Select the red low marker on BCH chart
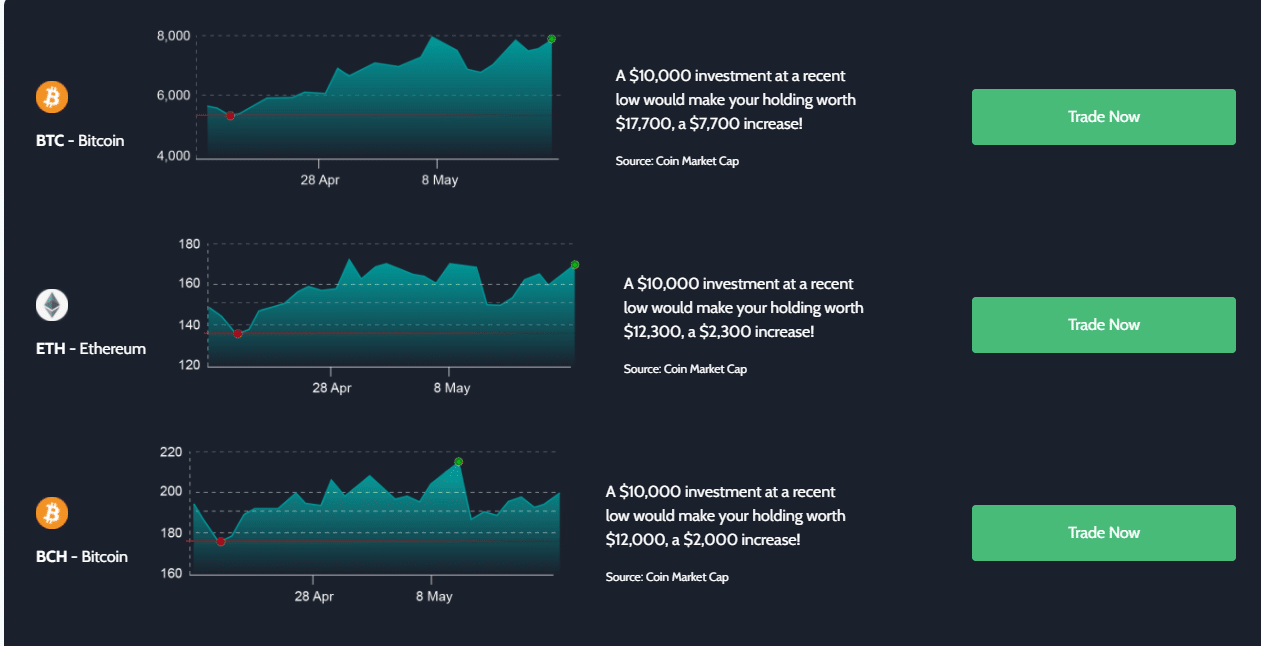The image size is (1261, 646). pyautogui.click(x=220, y=541)
